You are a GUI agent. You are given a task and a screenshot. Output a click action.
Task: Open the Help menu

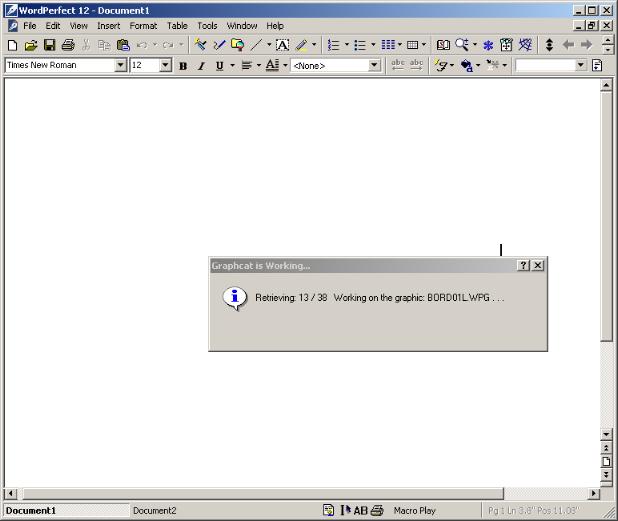click(x=275, y=26)
